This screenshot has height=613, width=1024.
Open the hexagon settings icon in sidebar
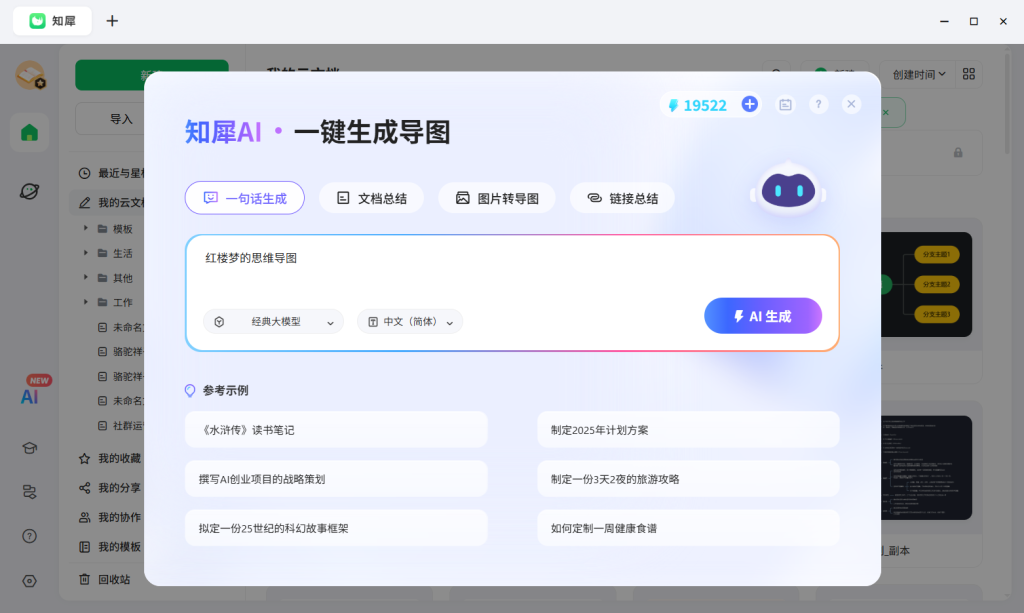pos(29,580)
